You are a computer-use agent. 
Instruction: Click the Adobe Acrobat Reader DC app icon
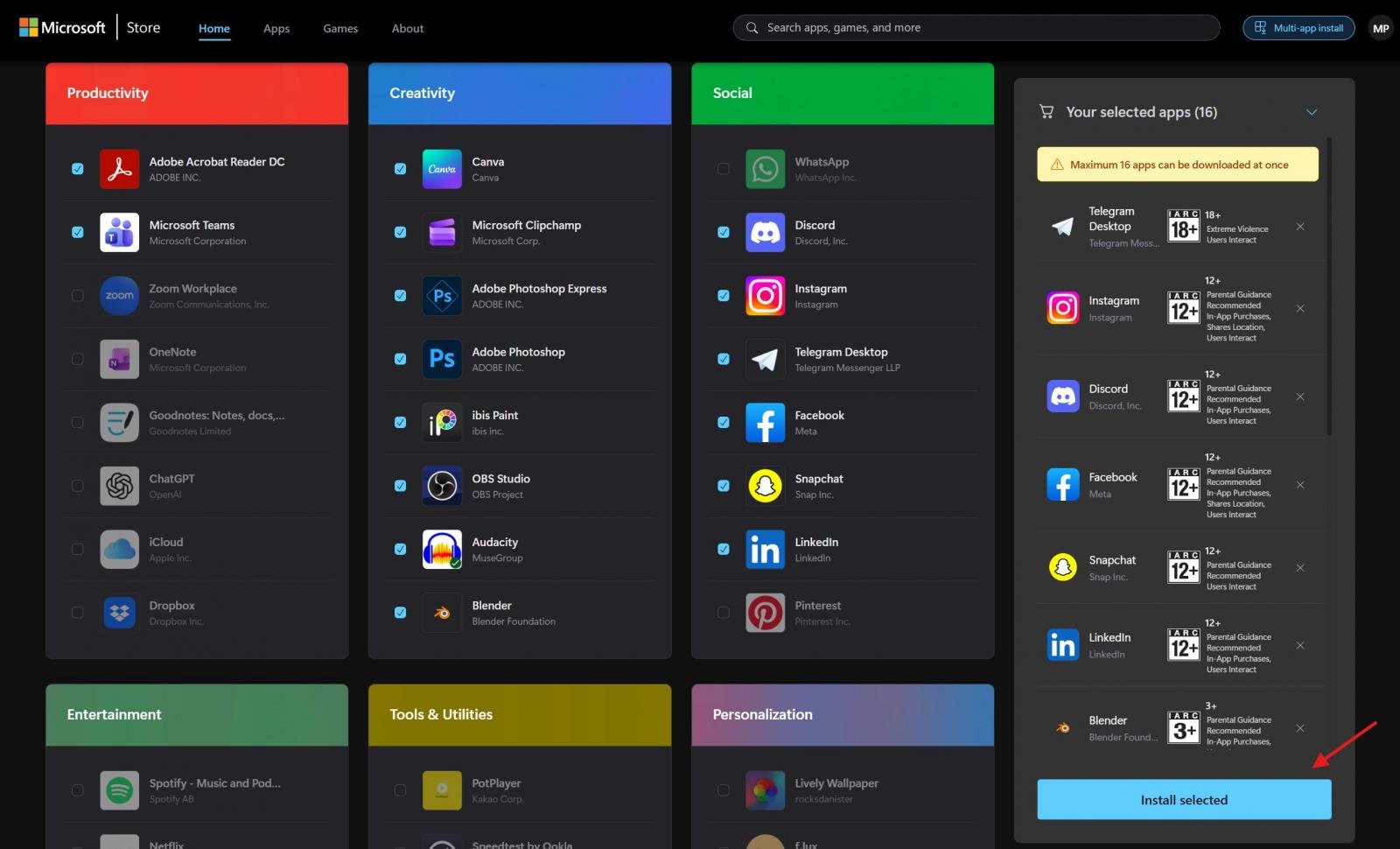[x=119, y=168]
